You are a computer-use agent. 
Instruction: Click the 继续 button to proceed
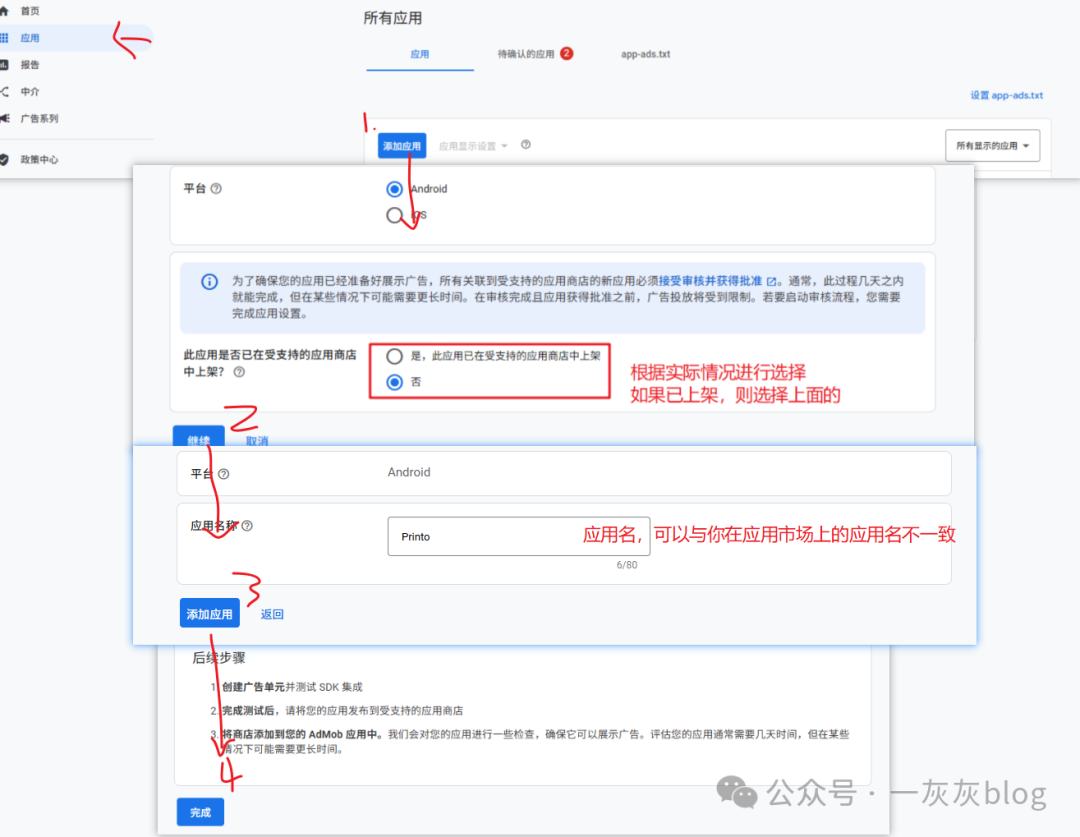pyautogui.click(x=199, y=440)
